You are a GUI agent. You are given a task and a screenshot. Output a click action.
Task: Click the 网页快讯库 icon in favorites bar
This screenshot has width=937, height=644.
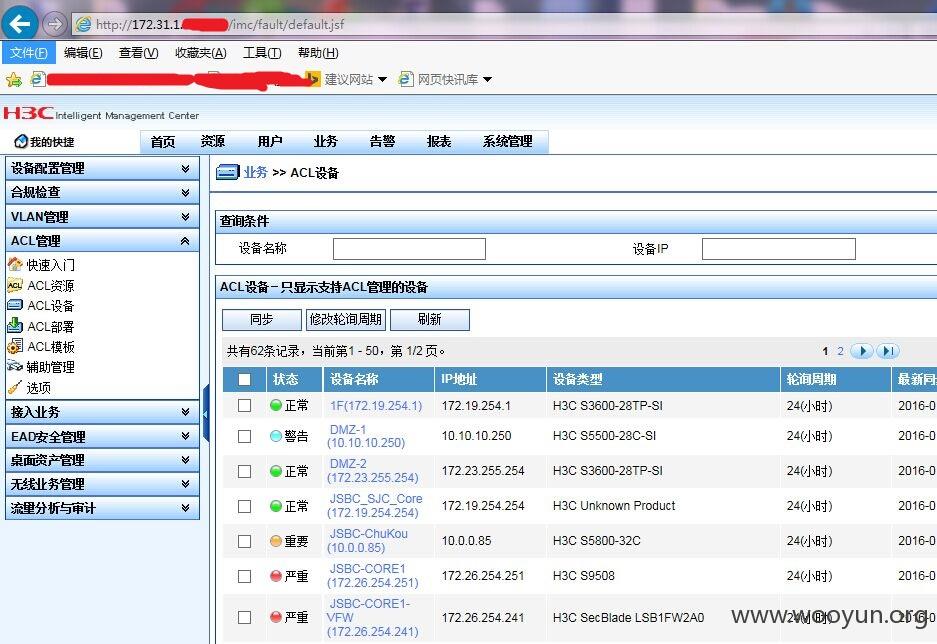(406, 79)
